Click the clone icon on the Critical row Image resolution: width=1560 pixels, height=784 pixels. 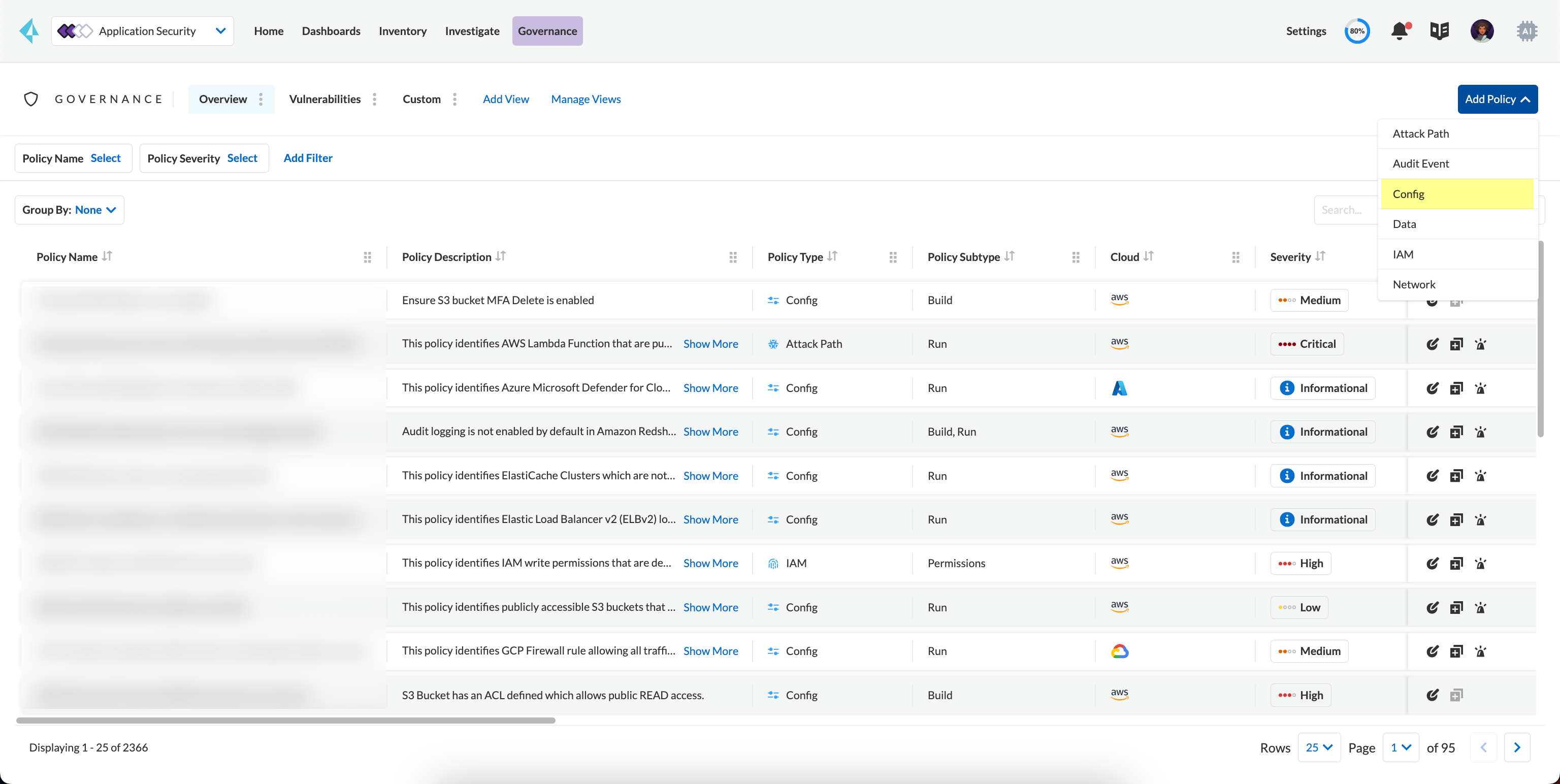[1456, 344]
